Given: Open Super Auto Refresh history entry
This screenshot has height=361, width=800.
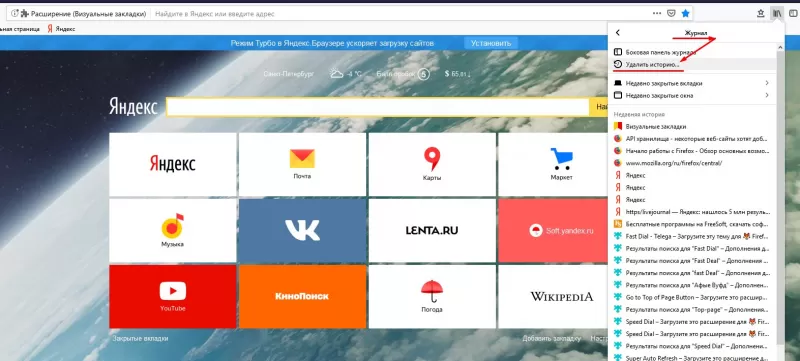Looking at the screenshot, I should coord(692,357).
